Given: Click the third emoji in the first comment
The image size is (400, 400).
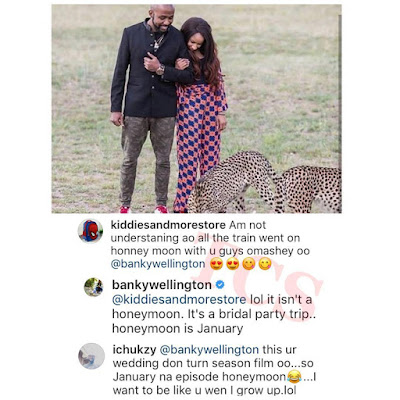Looking at the screenshot, I should [249, 264].
